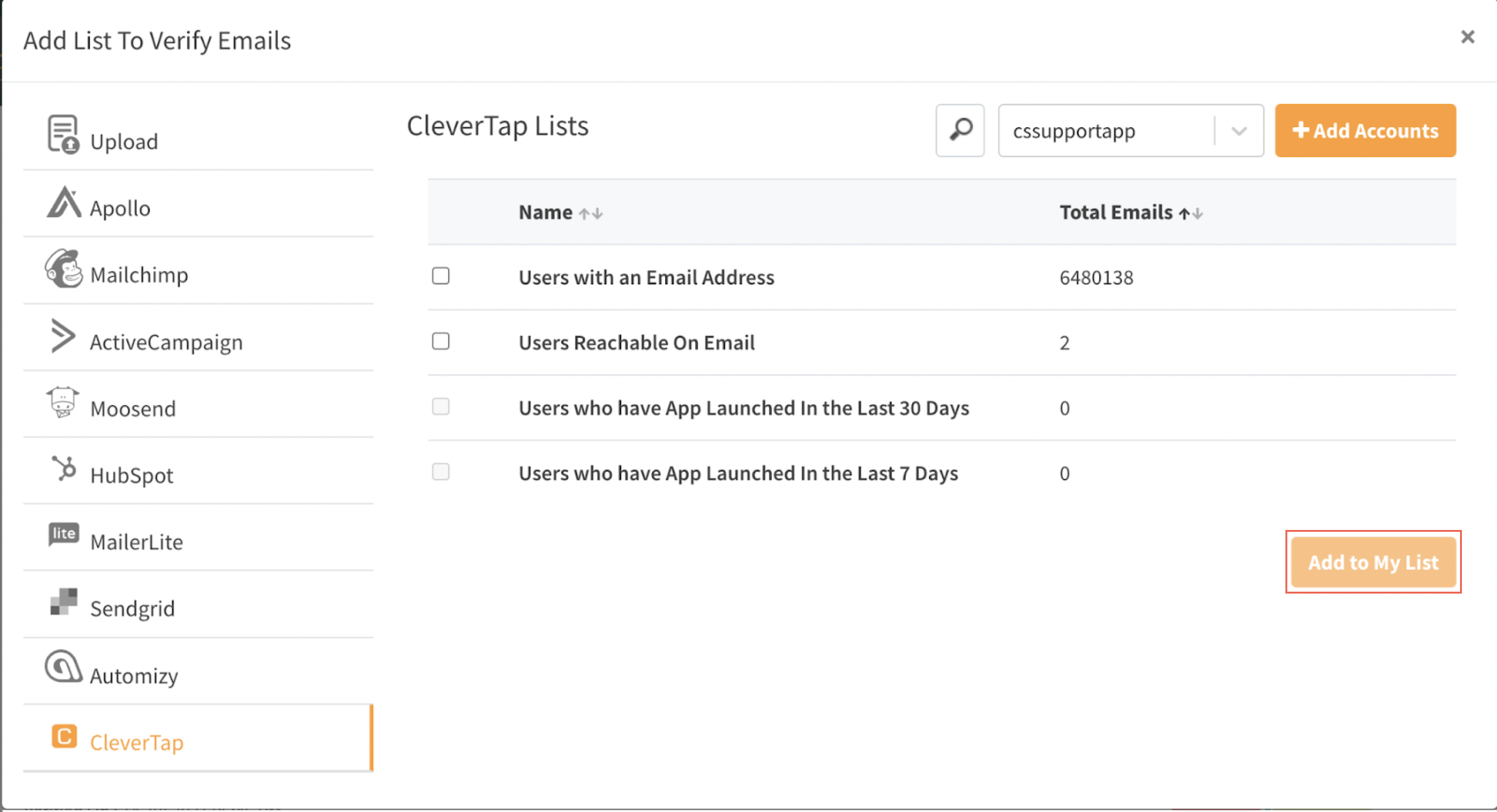
Task: Click the Add Accounts button
Action: click(x=1365, y=131)
